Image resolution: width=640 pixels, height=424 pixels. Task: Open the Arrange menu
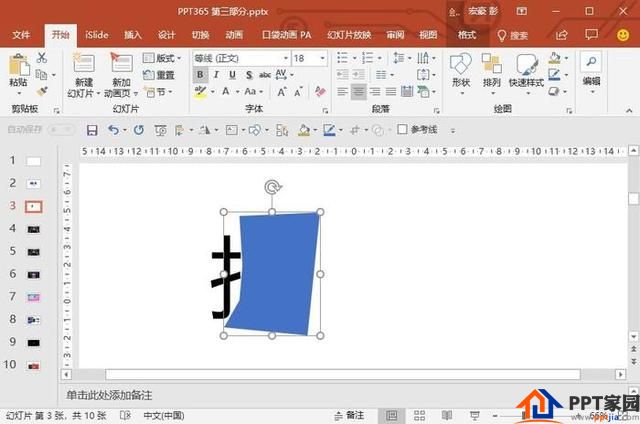(491, 74)
